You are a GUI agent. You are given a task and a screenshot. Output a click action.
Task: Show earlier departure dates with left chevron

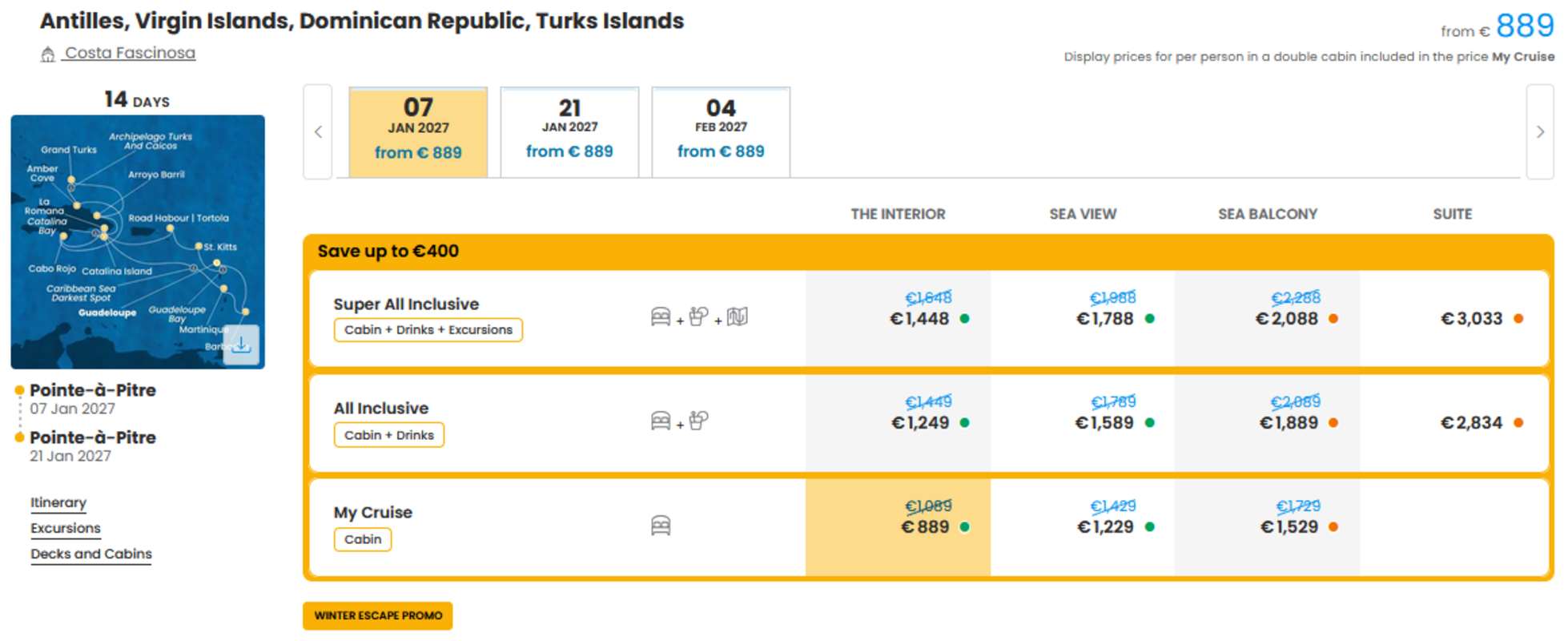[x=318, y=132]
